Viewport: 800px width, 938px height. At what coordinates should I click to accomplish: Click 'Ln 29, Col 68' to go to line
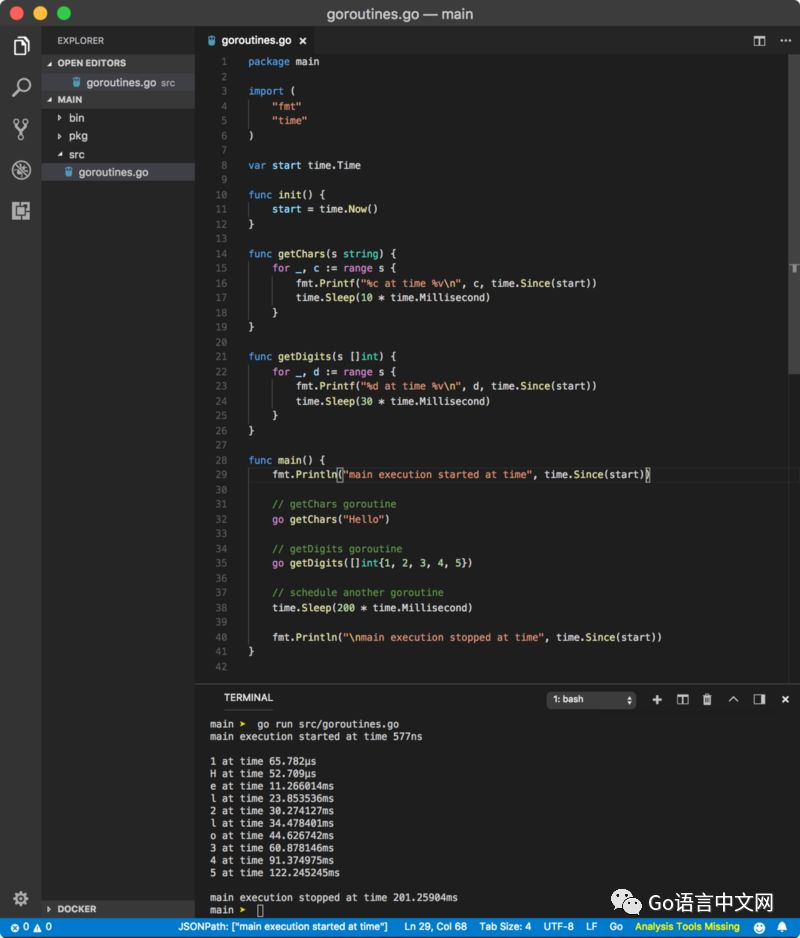(435, 927)
